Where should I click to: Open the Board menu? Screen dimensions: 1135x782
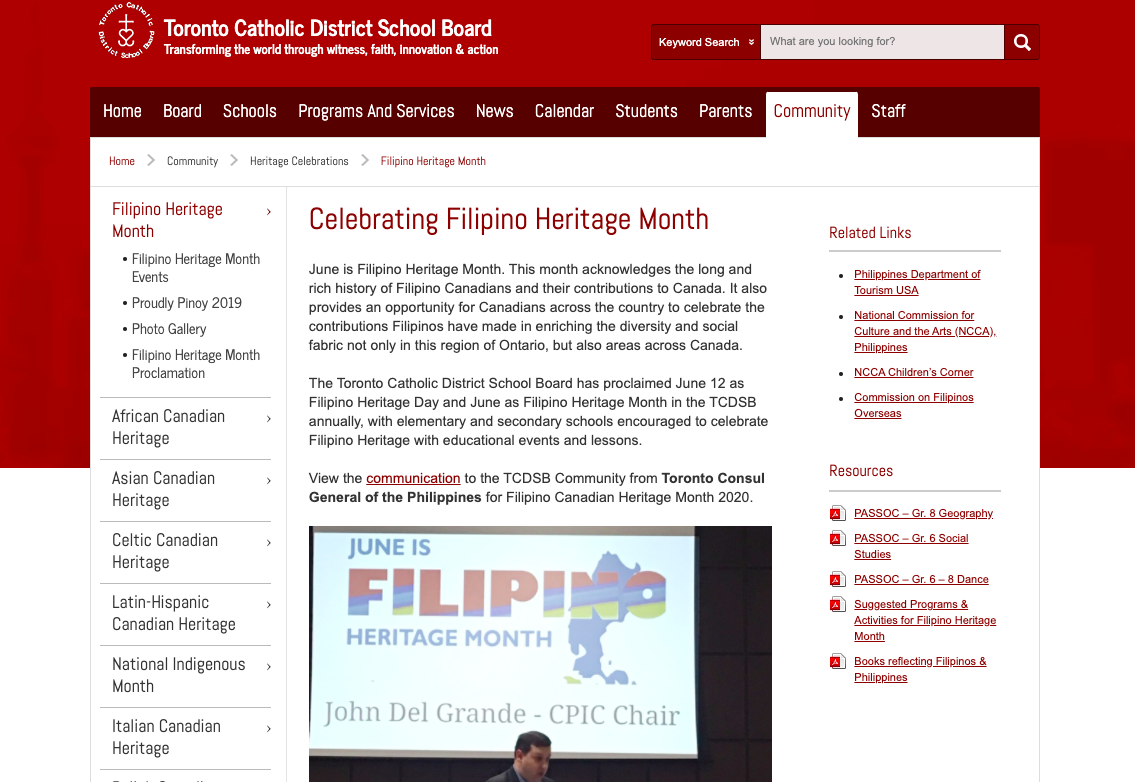pyautogui.click(x=182, y=112)
